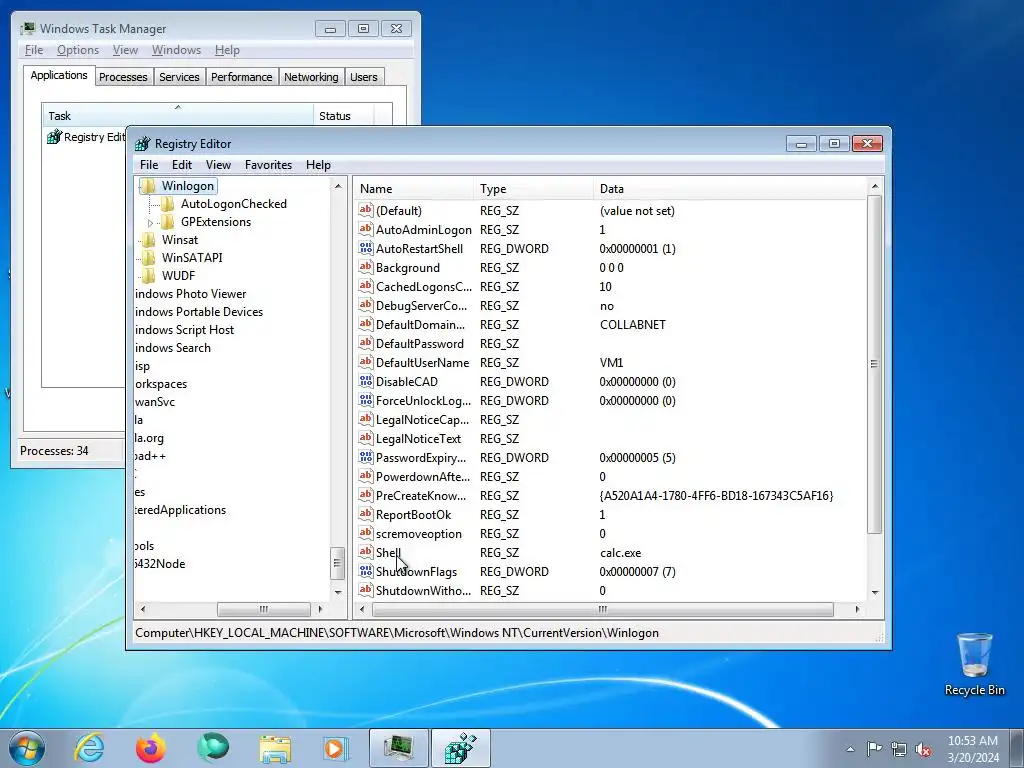Click the AutoLogonChecked folder icon

pos(168,204)
